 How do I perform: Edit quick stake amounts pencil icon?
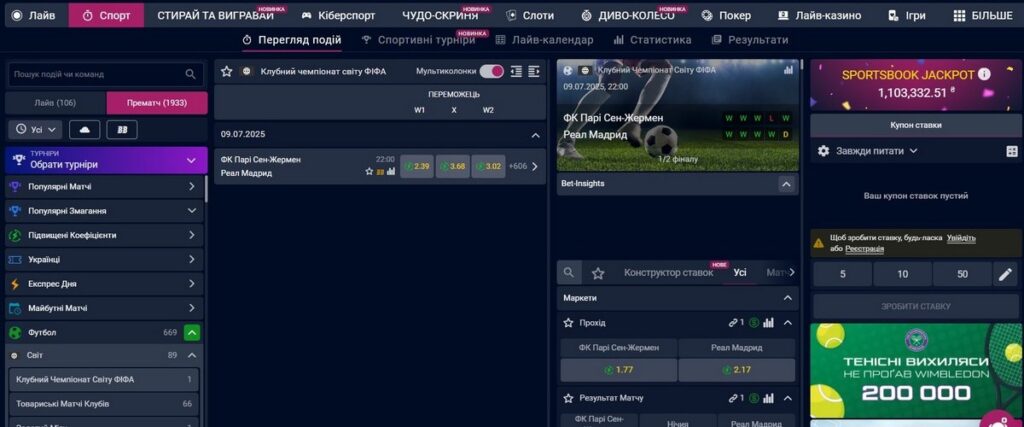[x=1005, y=274]
